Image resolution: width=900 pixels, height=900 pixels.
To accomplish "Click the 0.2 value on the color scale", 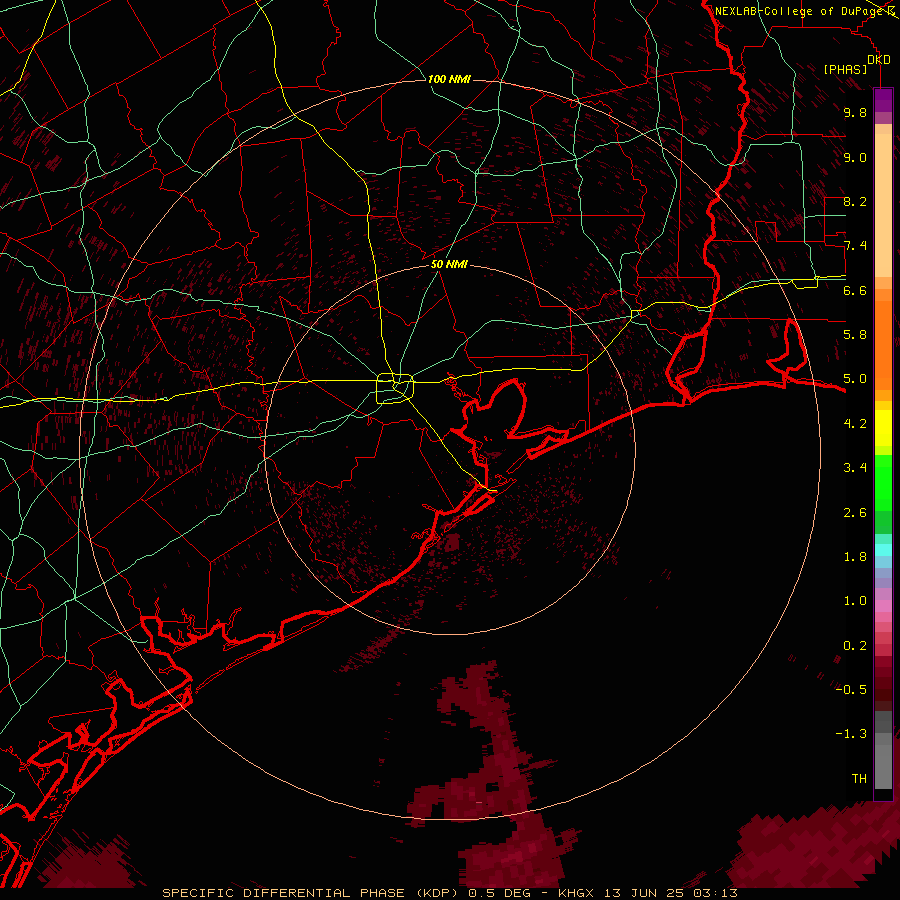I will (855, 646).
